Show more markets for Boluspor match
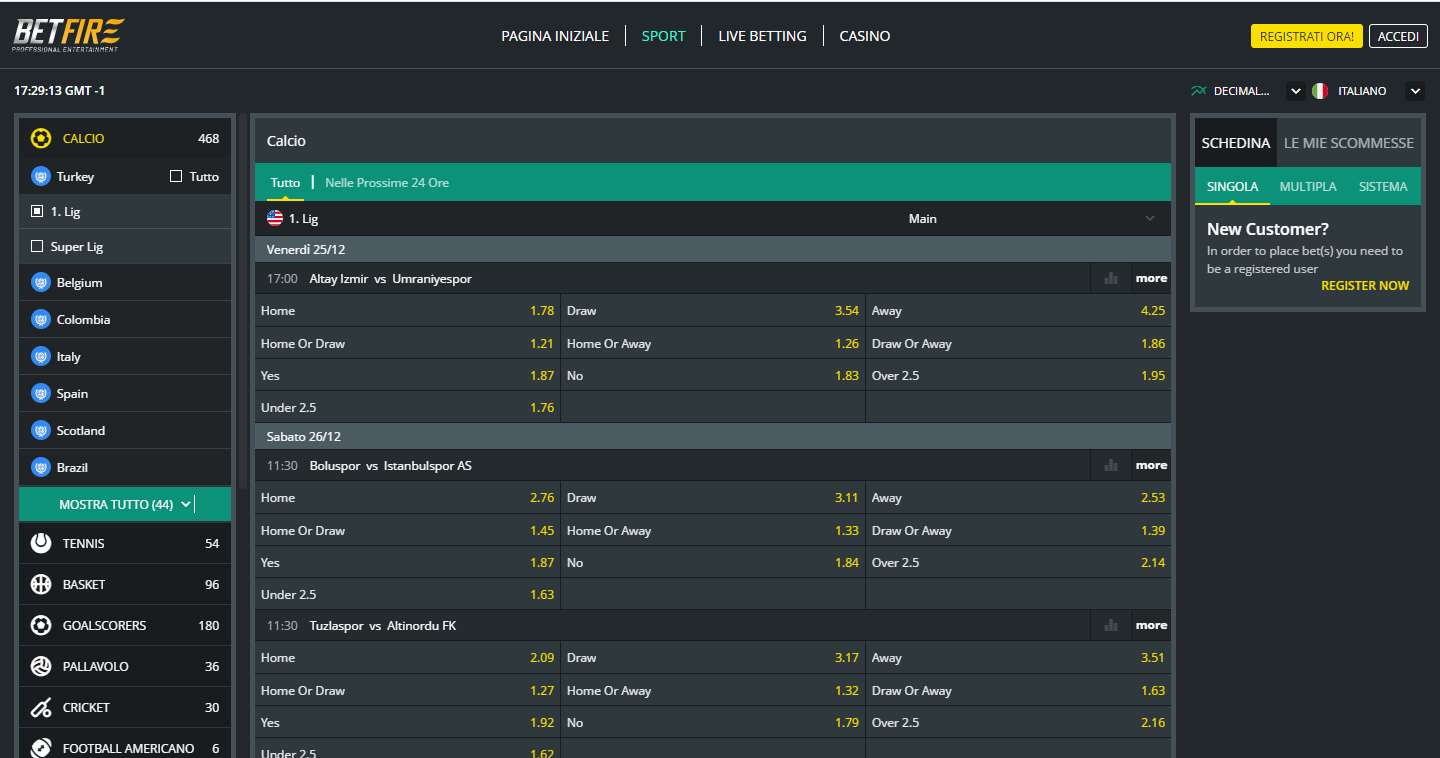Screen dimensions: 1440x758 tap(1152, 465)
